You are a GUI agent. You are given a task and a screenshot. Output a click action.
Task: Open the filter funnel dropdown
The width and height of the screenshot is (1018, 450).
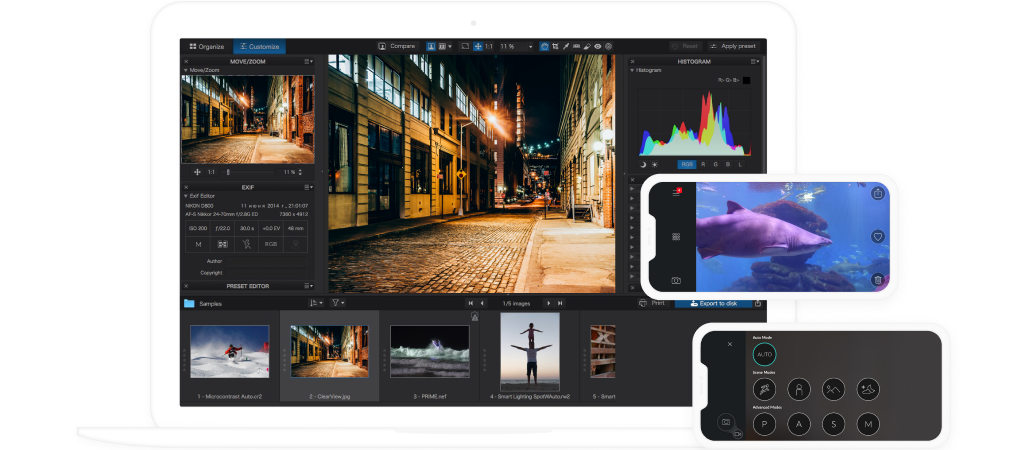pos(338,303)
